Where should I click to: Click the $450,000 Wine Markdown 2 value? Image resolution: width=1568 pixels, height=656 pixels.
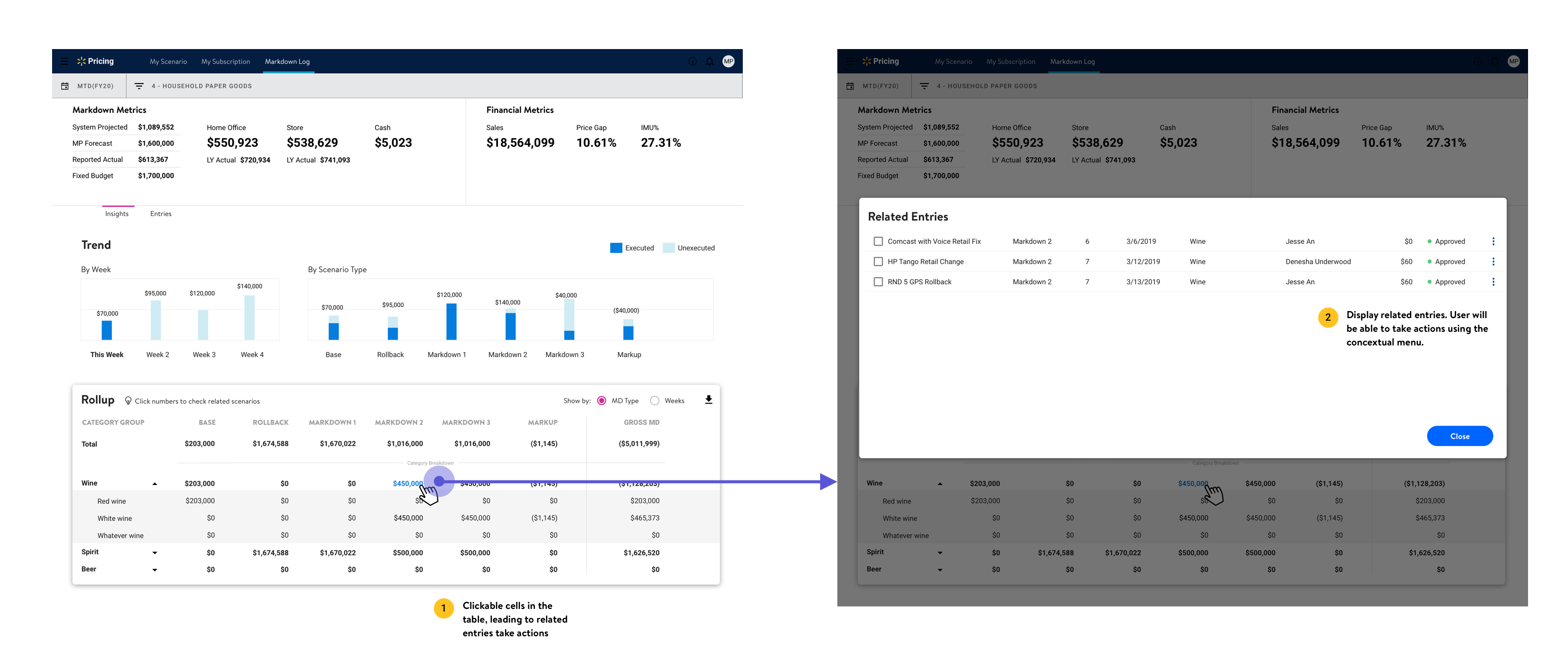pyautogui.click(x=407, y=483)
